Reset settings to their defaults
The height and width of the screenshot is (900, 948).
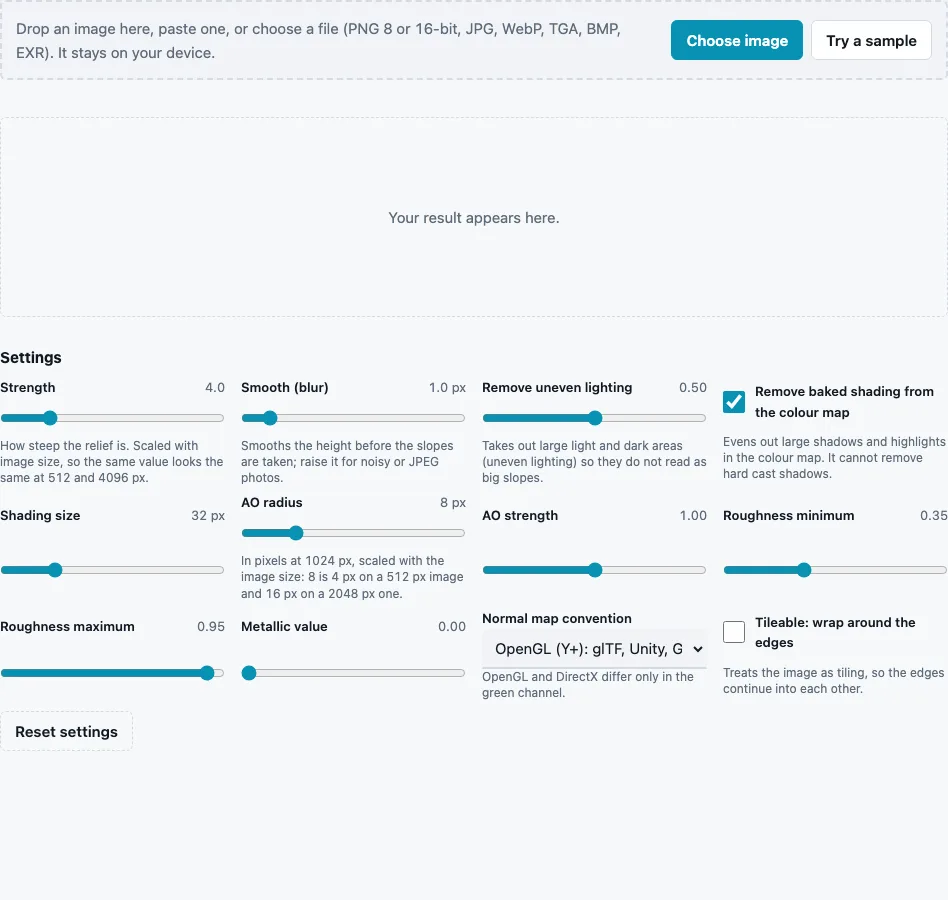67,731
